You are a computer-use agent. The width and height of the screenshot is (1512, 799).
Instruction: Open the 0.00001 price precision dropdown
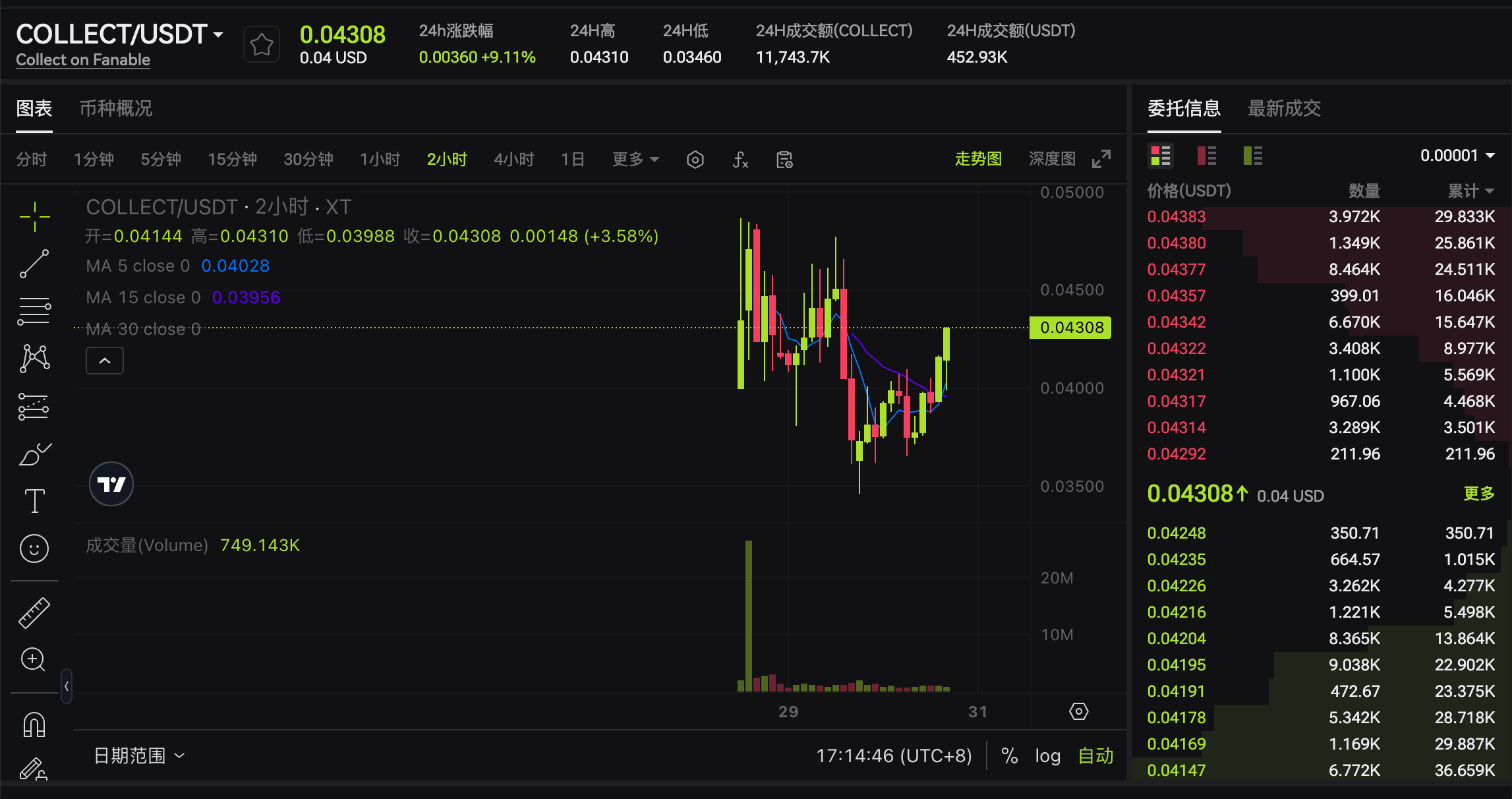pos(1457,156)
